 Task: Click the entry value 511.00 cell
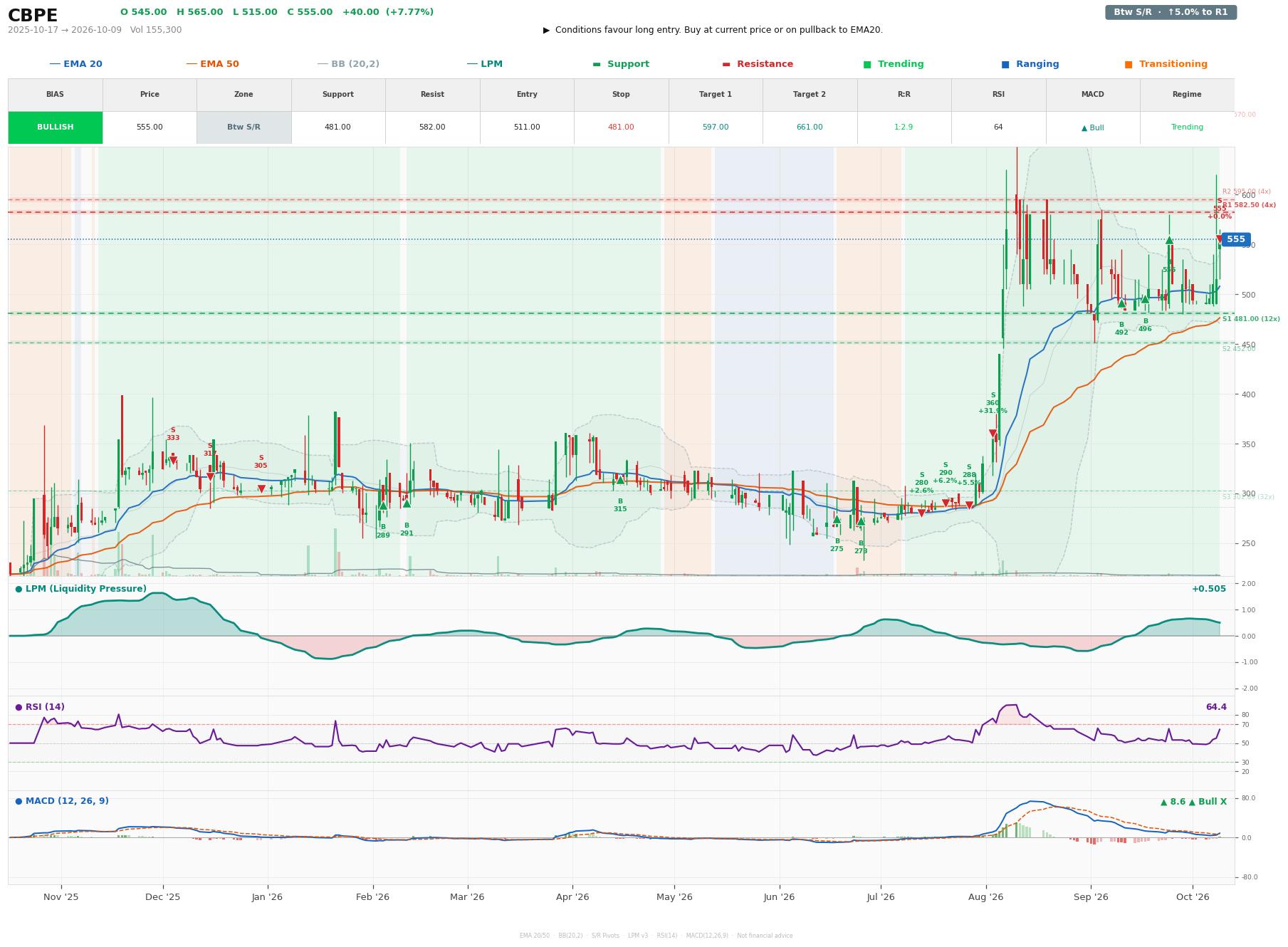(x=527, y=127)
